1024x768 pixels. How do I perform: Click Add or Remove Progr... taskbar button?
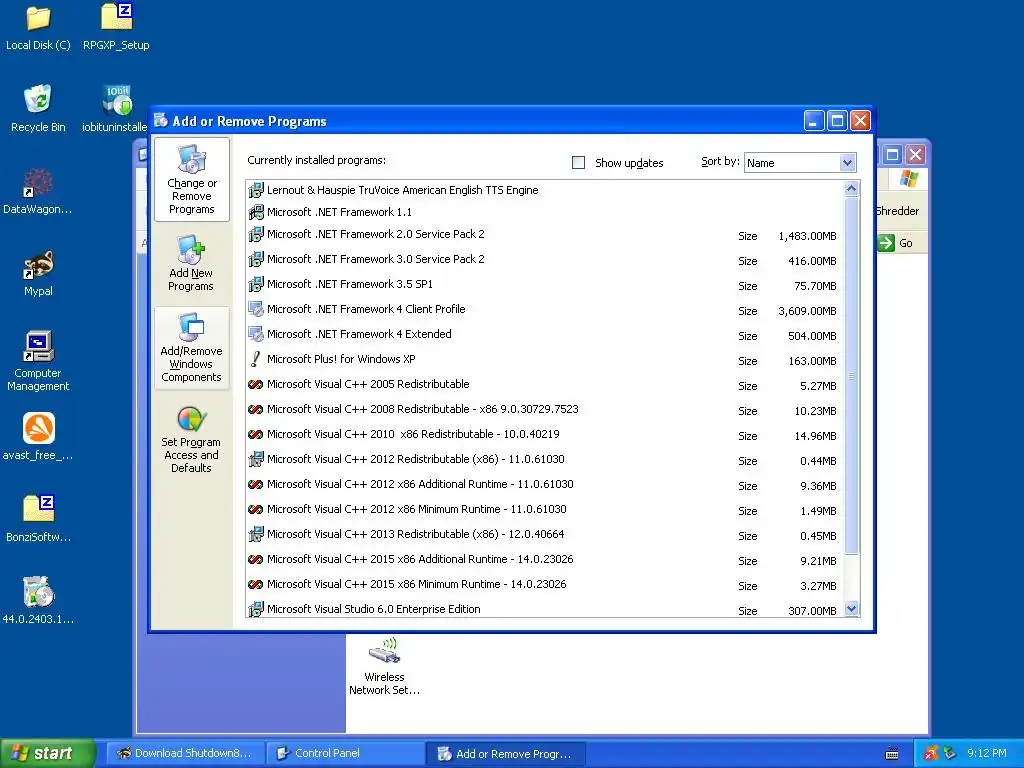pos(505,754)
